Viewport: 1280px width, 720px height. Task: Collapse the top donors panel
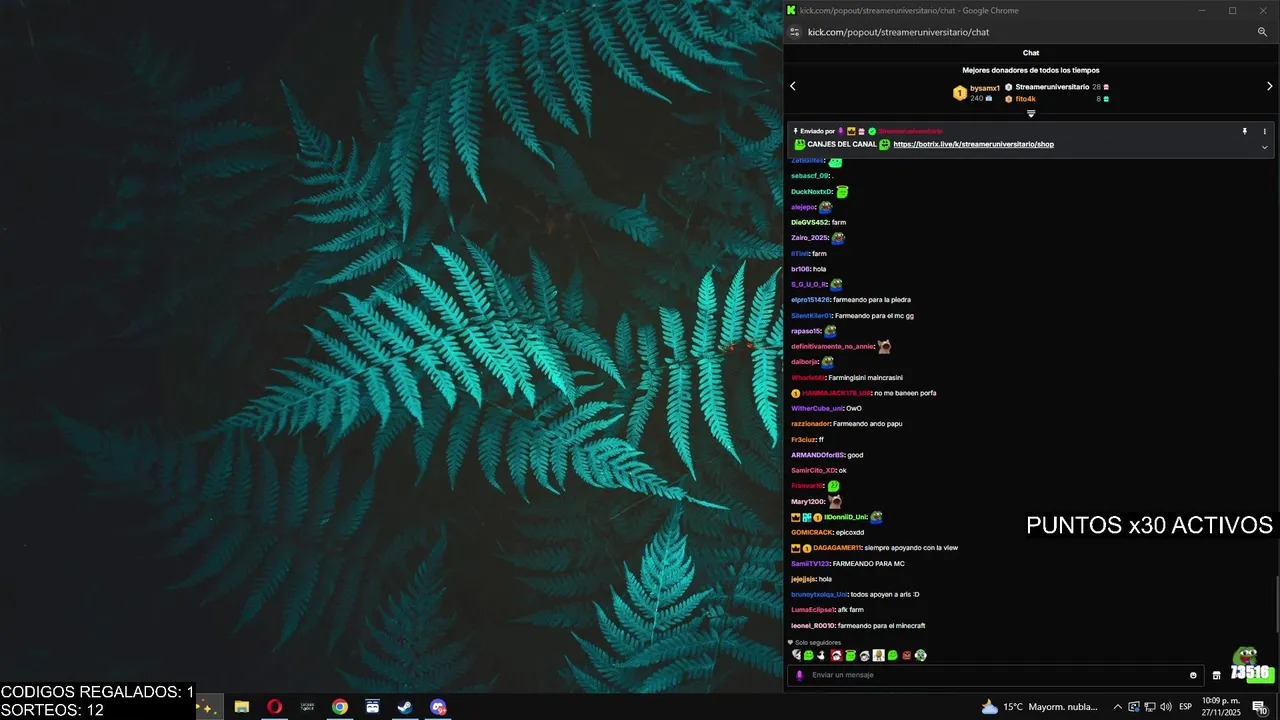(1031, 114)
